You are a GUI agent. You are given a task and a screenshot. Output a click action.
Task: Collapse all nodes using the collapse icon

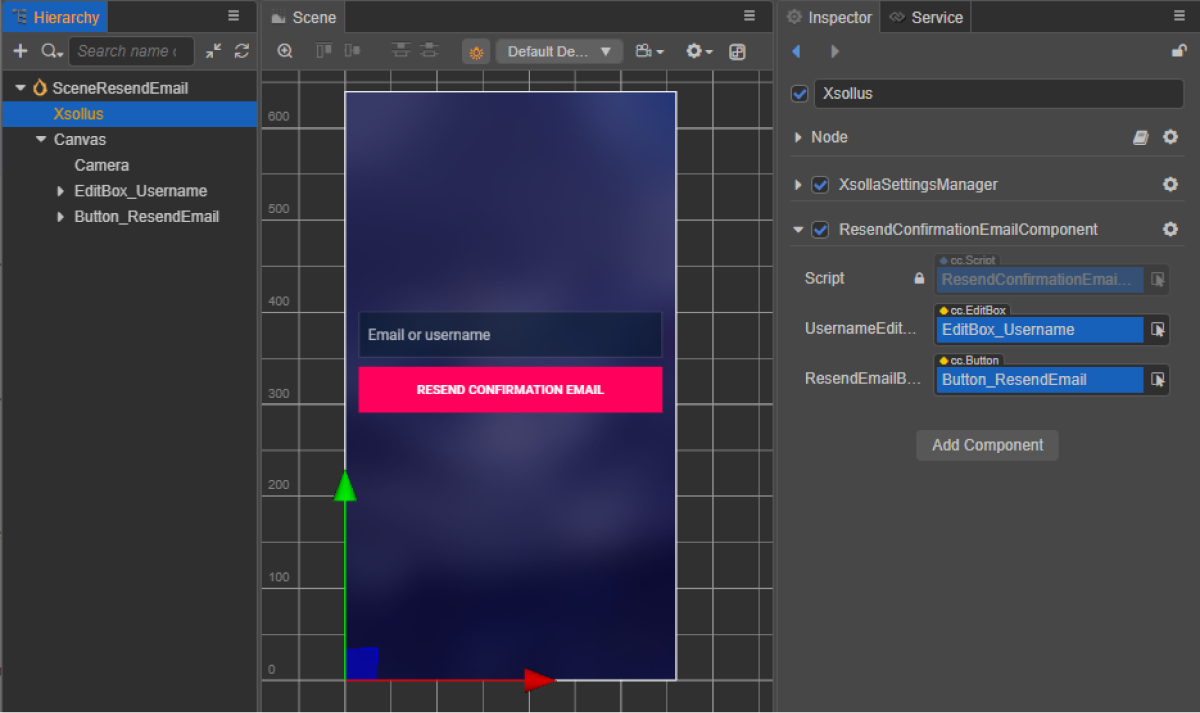(214, 51)
